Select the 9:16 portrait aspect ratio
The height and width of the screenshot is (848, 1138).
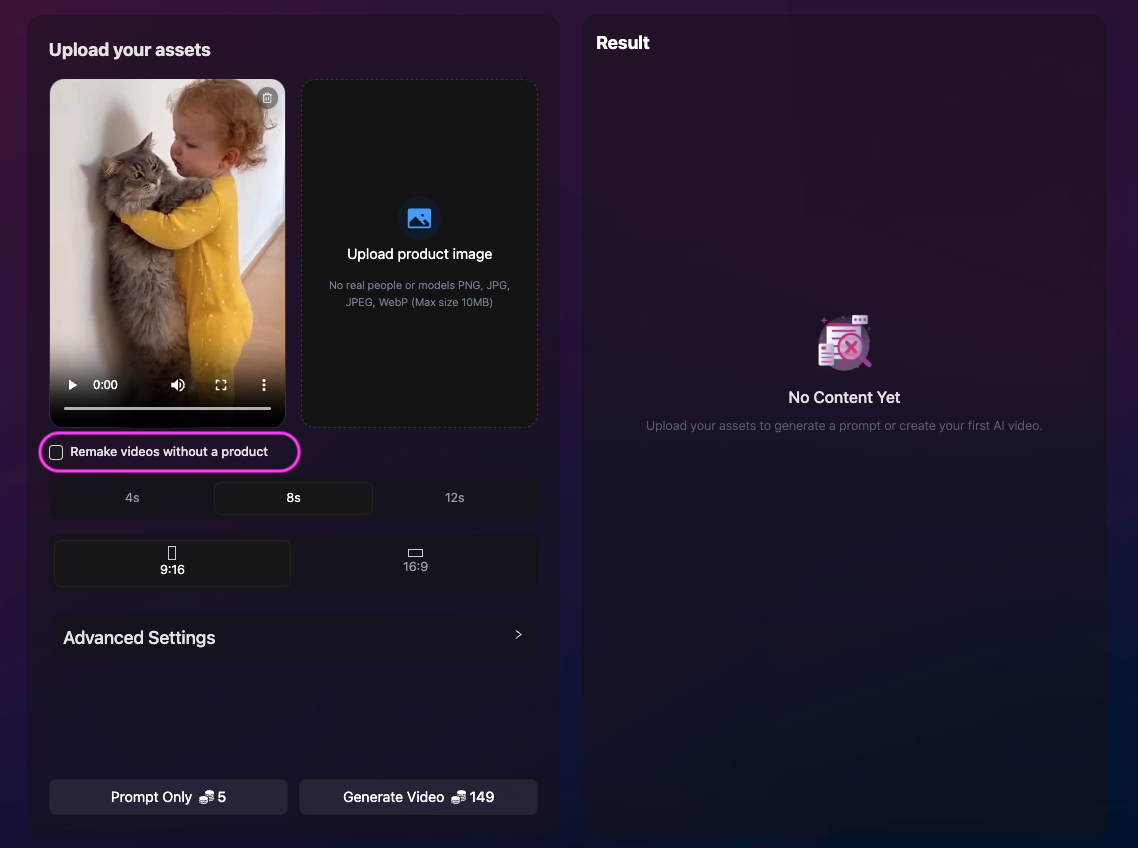tap(172, 563)
